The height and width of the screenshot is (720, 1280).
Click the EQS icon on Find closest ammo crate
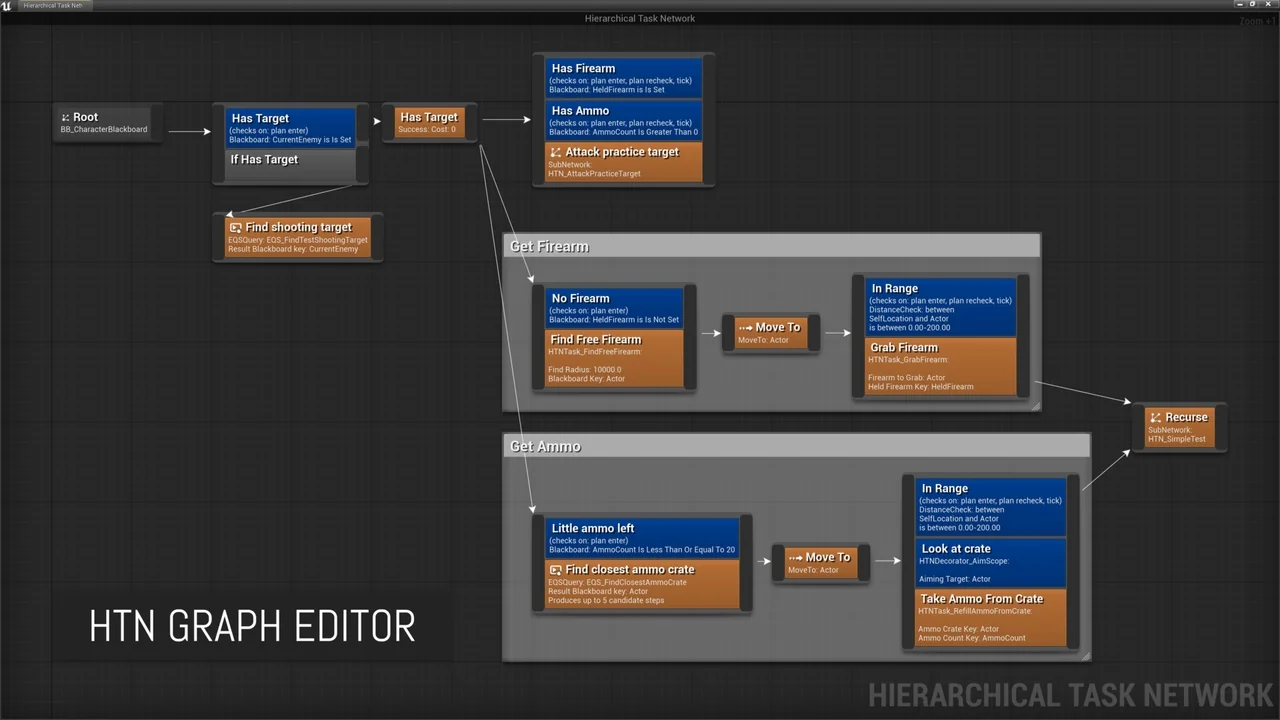point(556,570)
